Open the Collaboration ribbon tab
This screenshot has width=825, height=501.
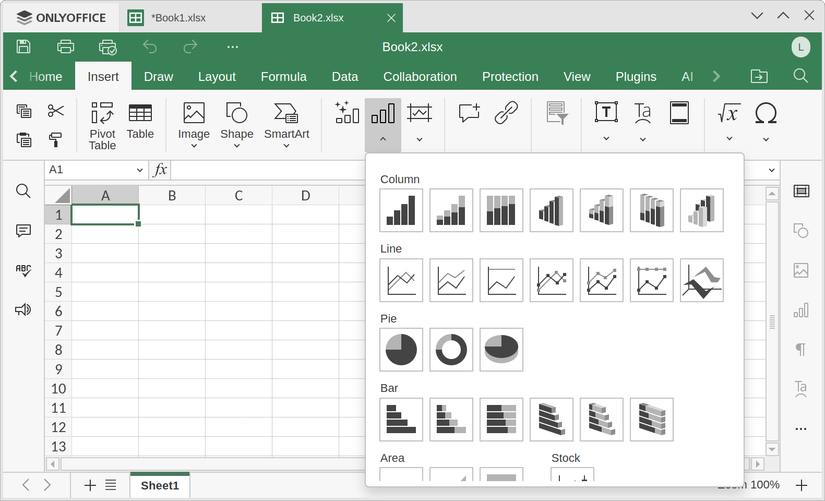pyautogui.click(x=420, y=77)
